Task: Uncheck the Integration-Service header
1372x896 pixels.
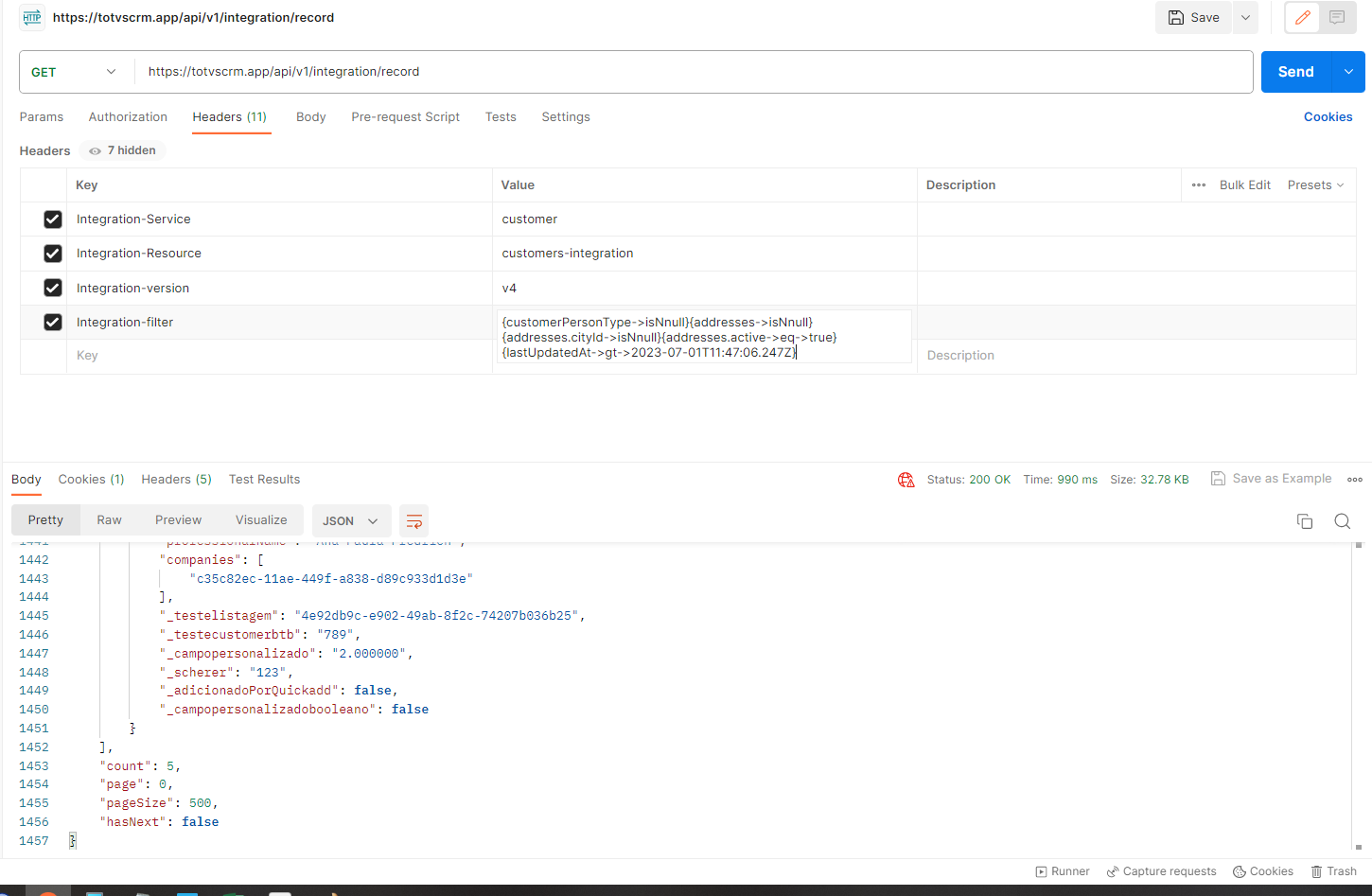Action: coord(53,220)
